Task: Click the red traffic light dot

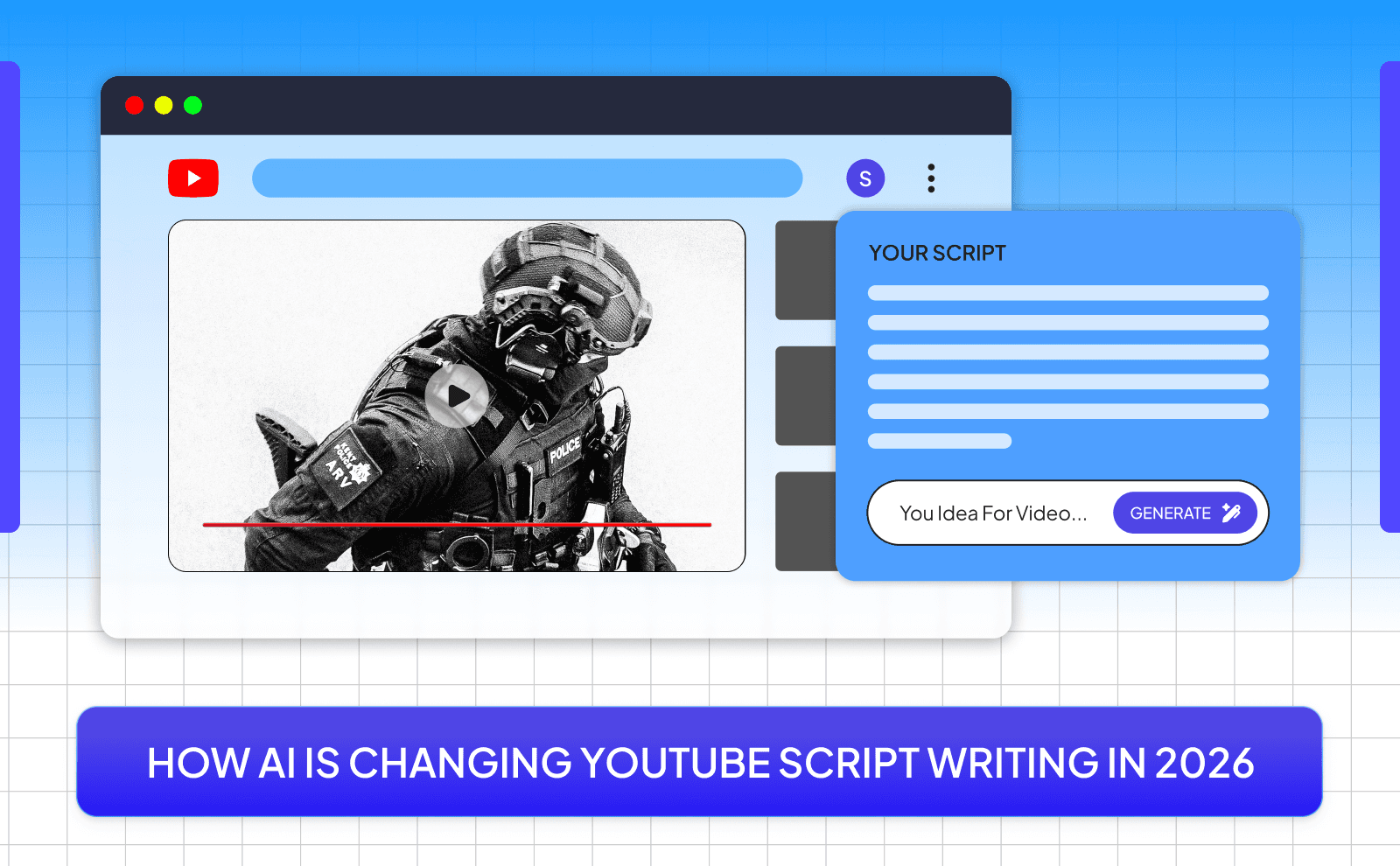Action: coord(134,105)
